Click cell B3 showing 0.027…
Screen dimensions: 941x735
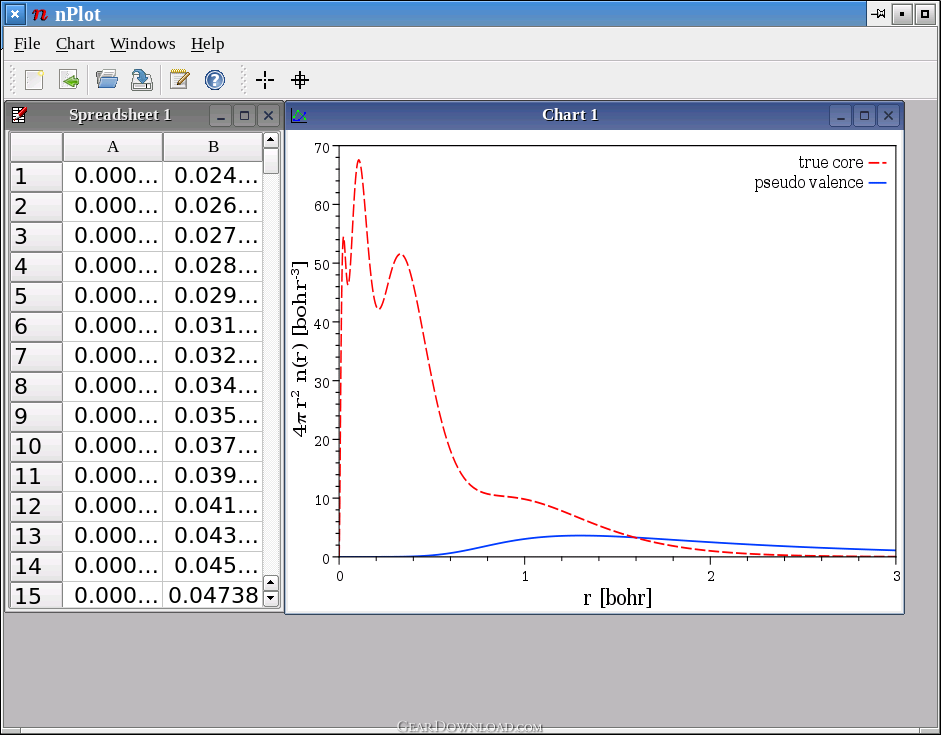coord(213,236)
